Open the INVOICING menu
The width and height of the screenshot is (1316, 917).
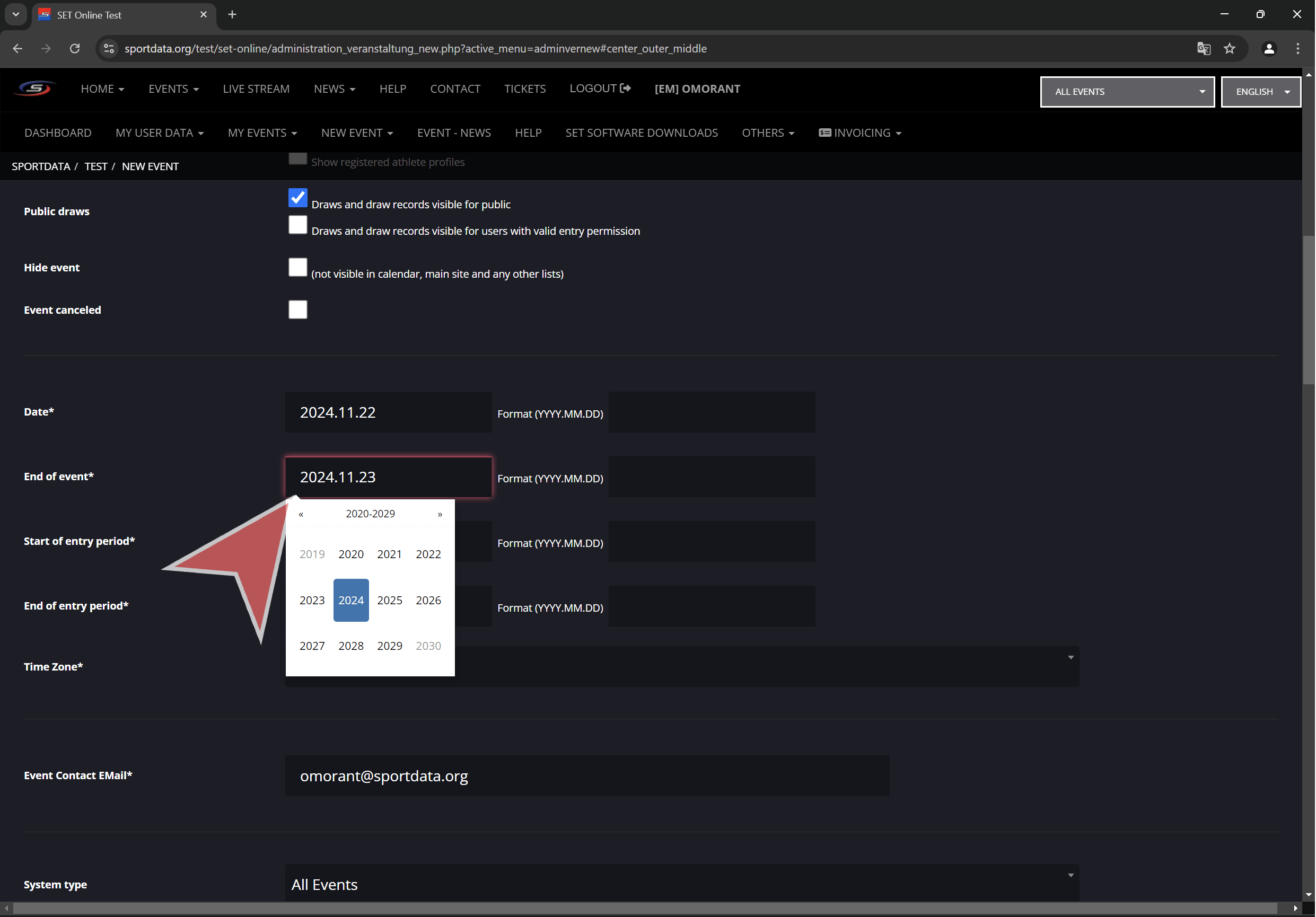pyautogui.click(x=860, y=133)
